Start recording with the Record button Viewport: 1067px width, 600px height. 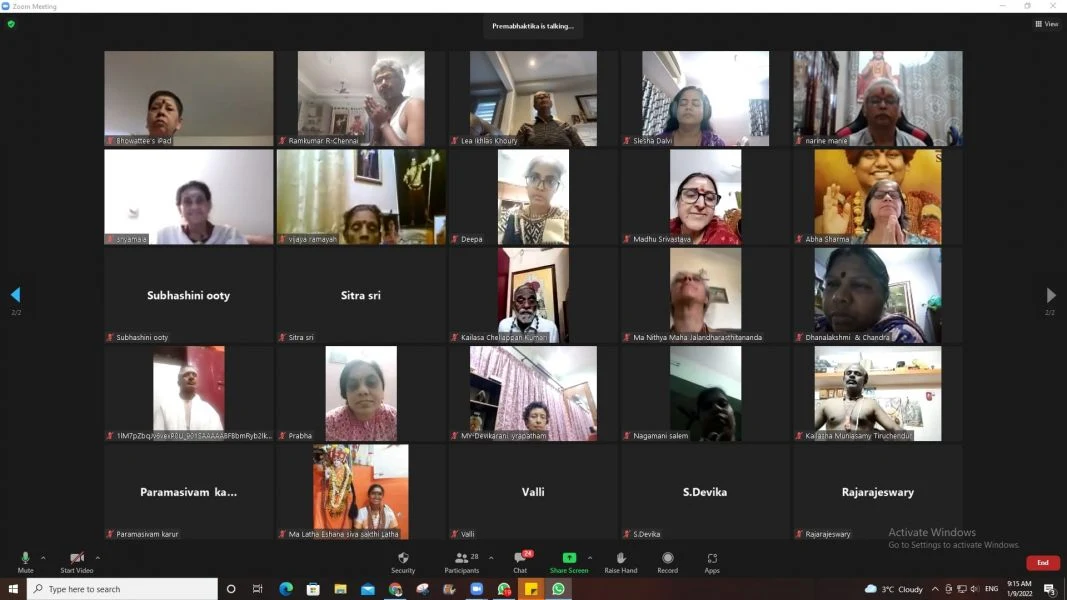pyautogui.click(x=668, y=562)
